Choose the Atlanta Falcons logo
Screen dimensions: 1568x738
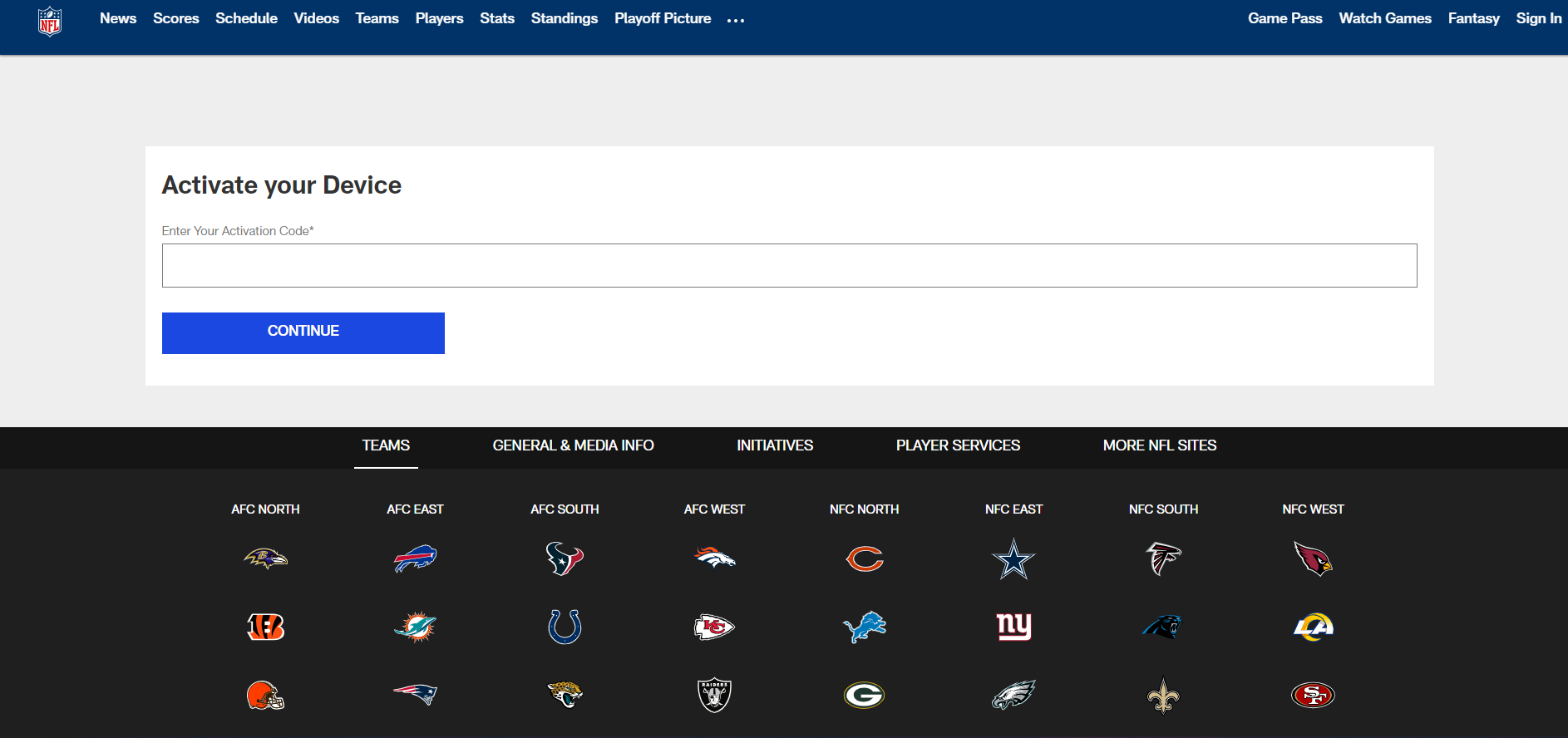click(x=1163, y=558)
